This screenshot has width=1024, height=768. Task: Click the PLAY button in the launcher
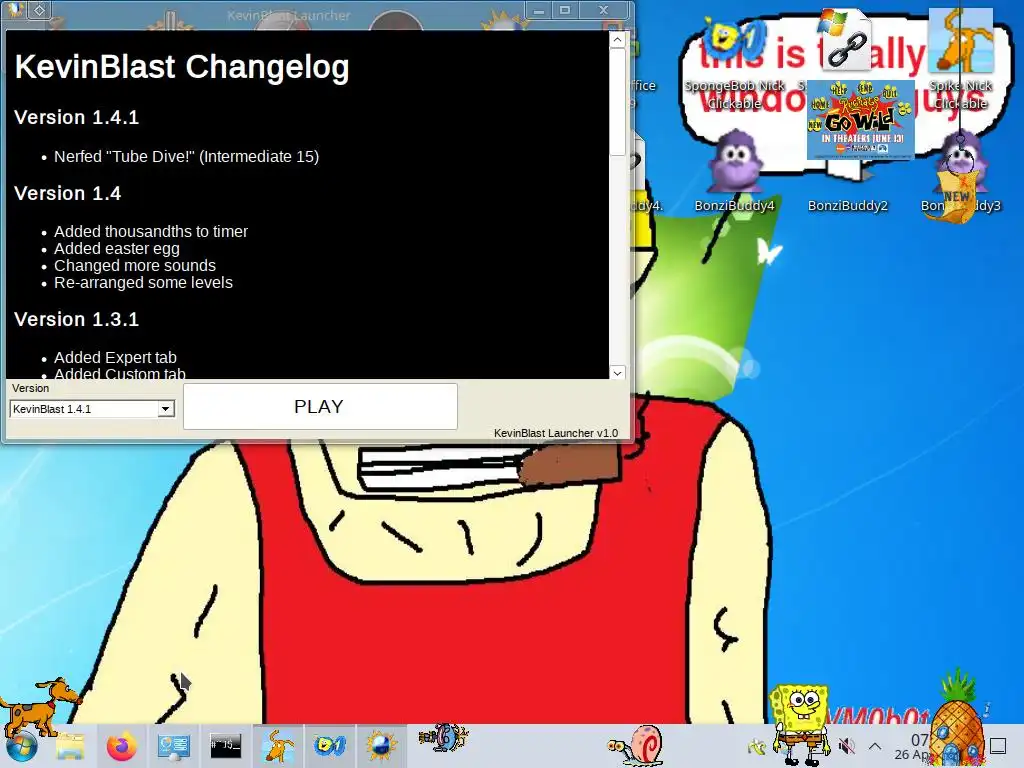coord(320,406)
